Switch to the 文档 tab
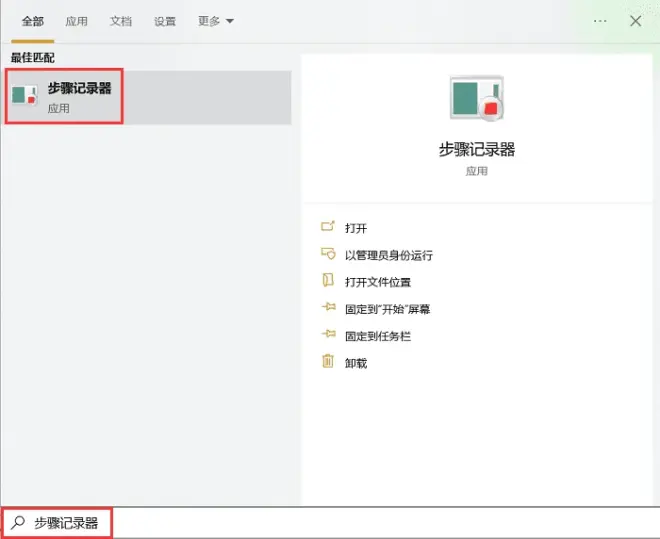This screenshot has height=539, width=660. pyautogui.click(x=121, y=21)
